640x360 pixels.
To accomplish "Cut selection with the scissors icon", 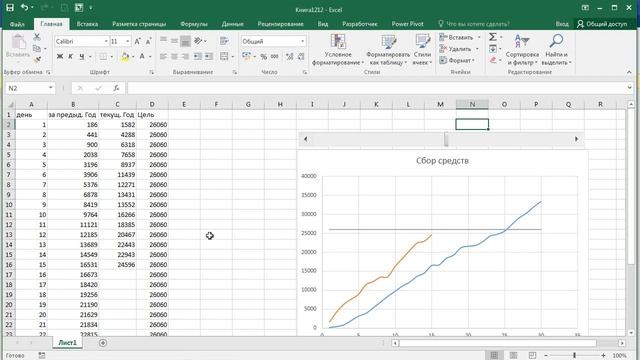I will [x=37, y=37].
